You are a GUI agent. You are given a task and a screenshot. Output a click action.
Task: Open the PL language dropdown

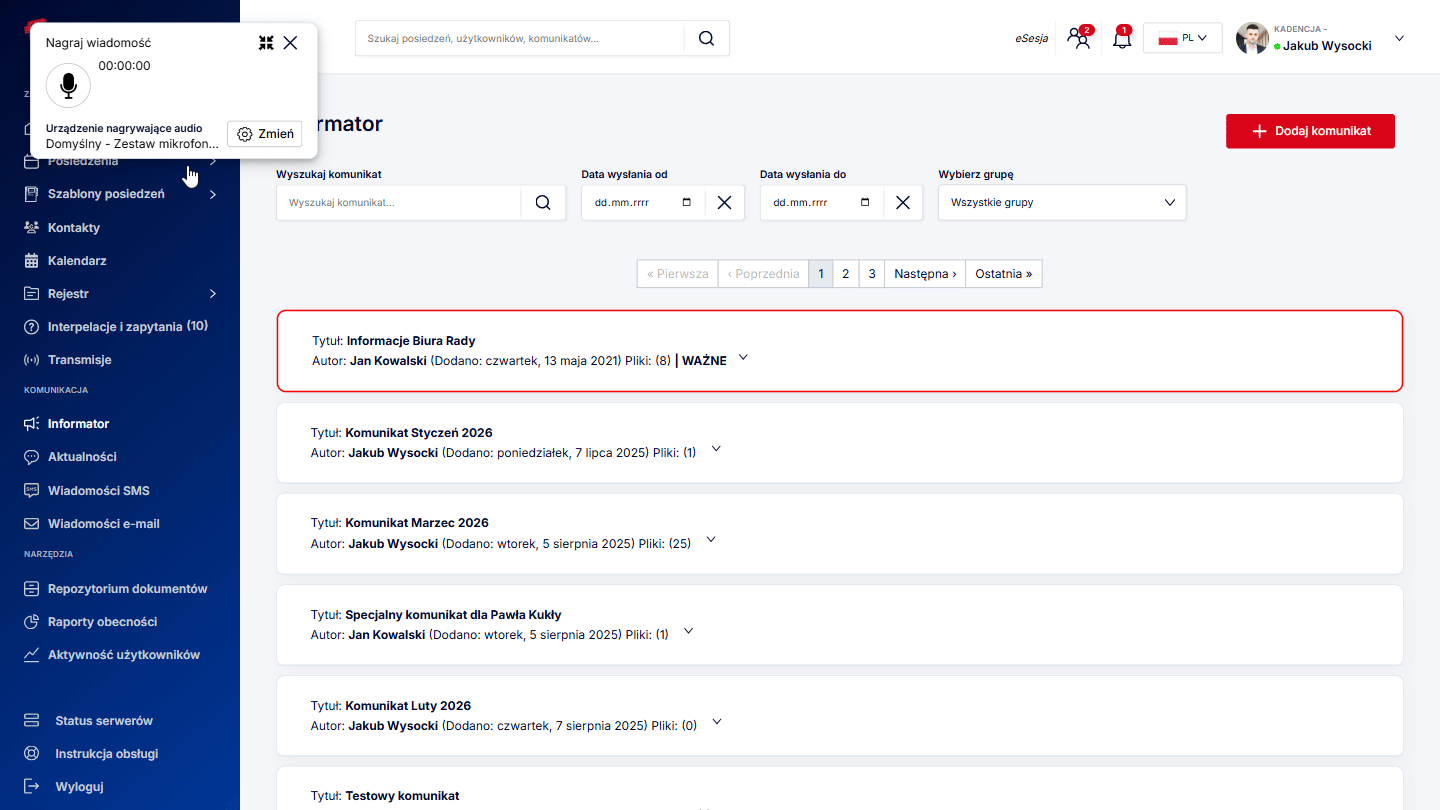1182,38
